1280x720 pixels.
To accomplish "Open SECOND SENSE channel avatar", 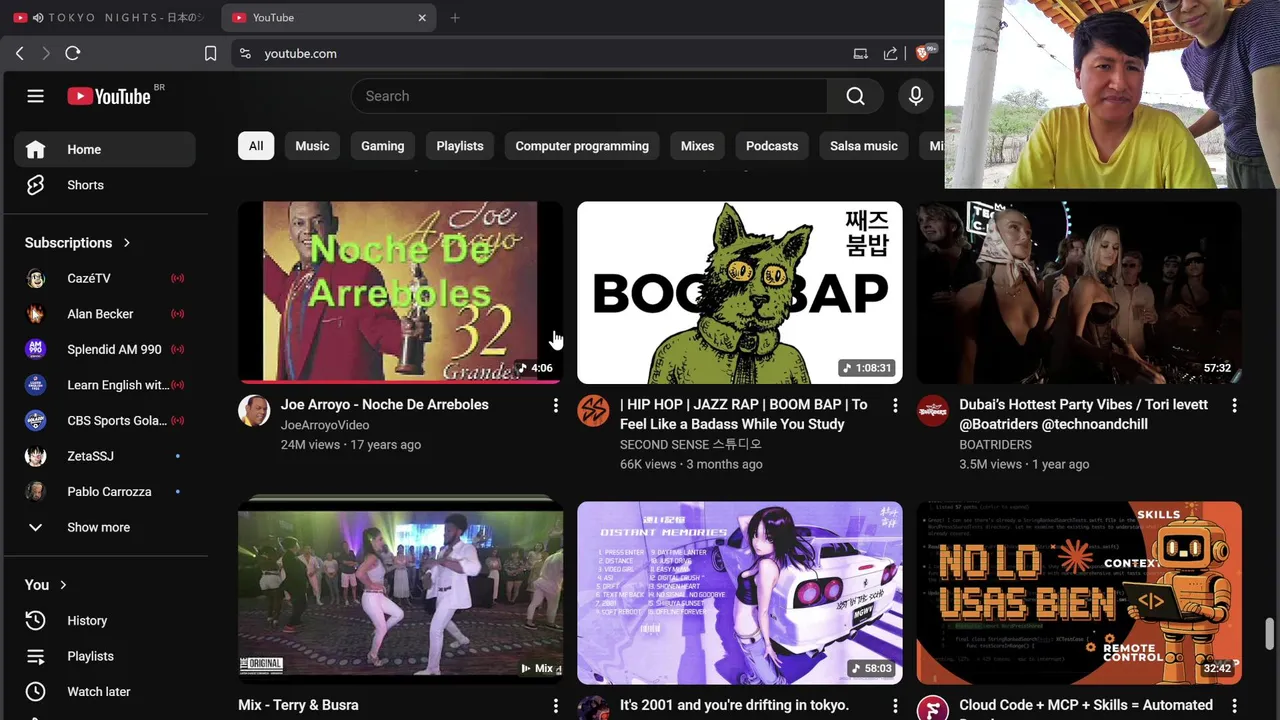I will point(593,411).
